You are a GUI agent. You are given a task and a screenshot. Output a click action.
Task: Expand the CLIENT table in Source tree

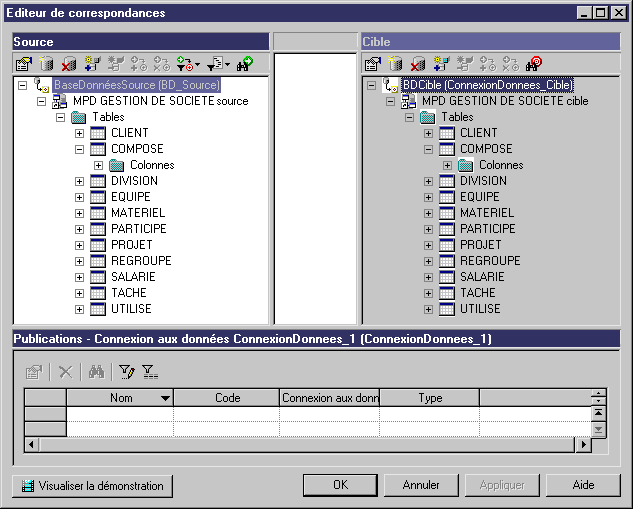point(80,133)
